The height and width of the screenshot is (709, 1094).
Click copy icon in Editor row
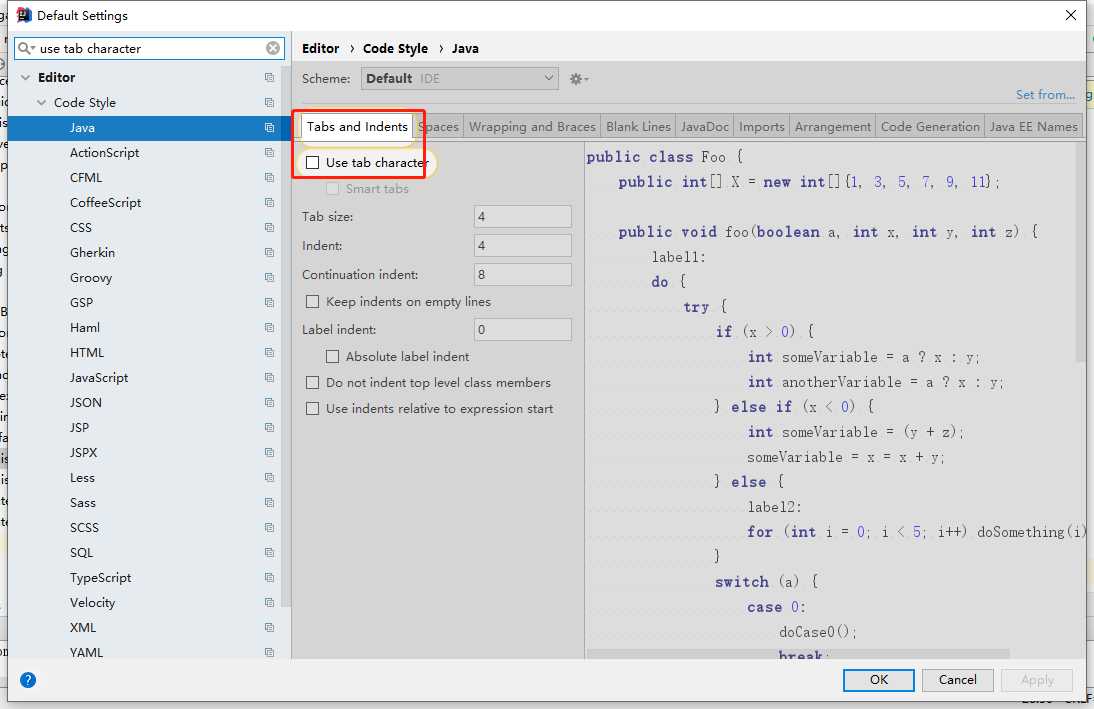269,77
